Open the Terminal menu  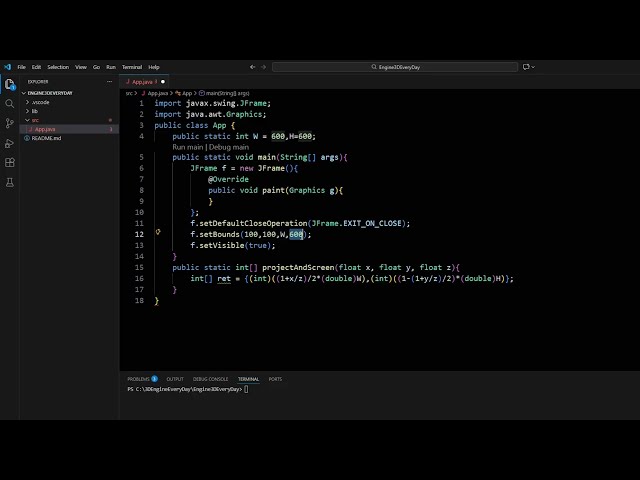[132, 67]
